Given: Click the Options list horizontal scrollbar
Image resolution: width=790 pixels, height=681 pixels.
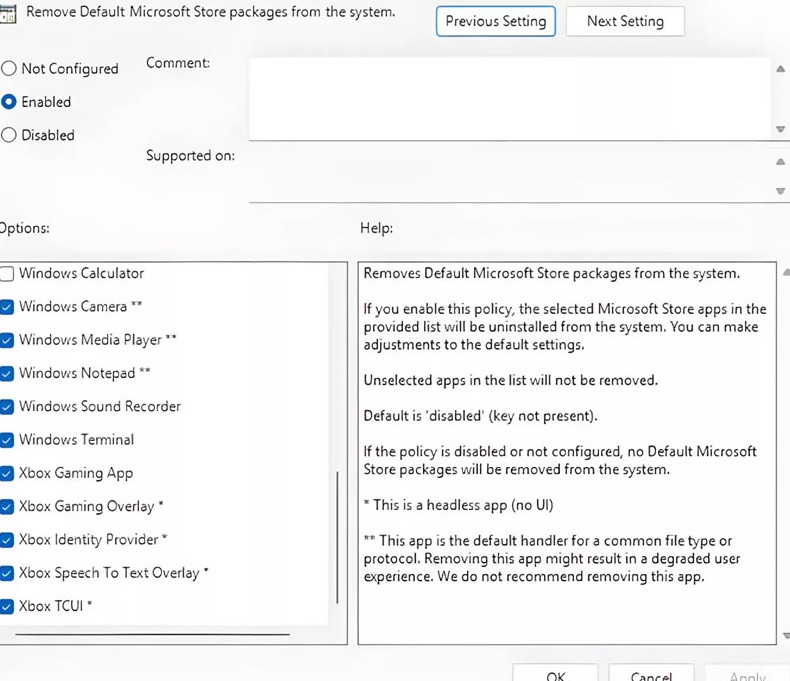Looking at the screenshot, I should tap(152, 634).
